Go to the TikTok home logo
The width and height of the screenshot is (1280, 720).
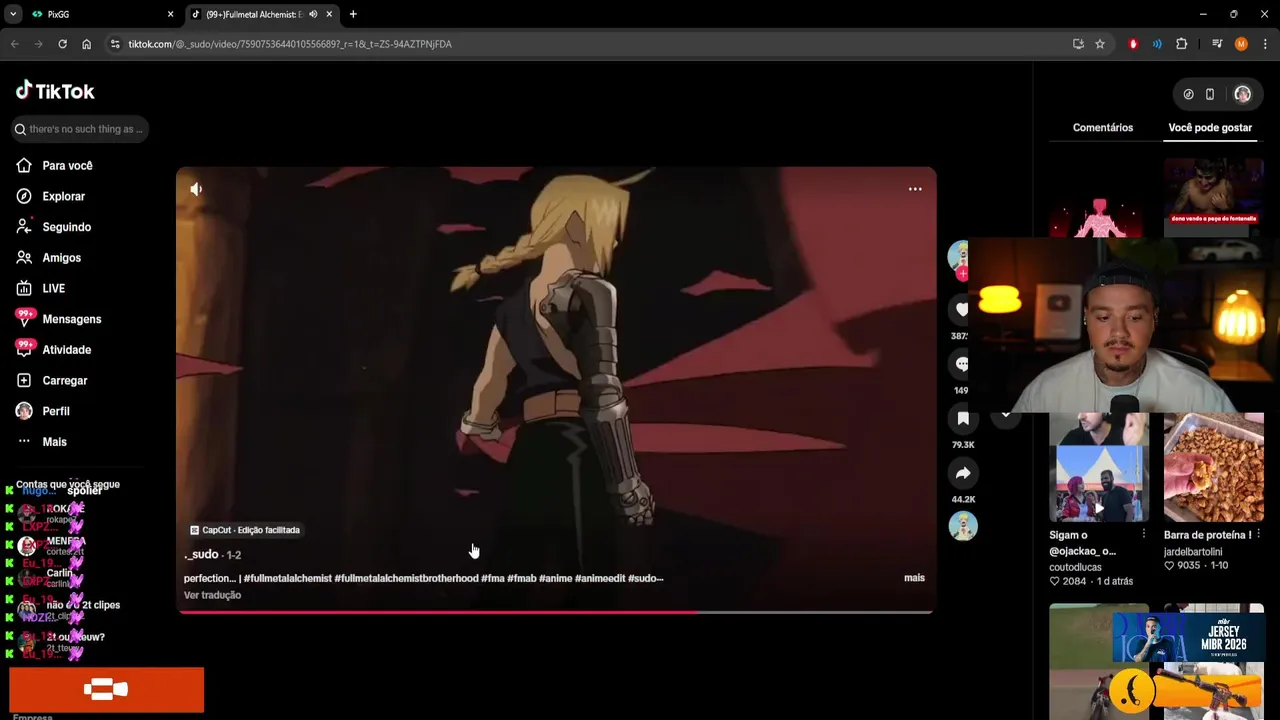[55, 91]
